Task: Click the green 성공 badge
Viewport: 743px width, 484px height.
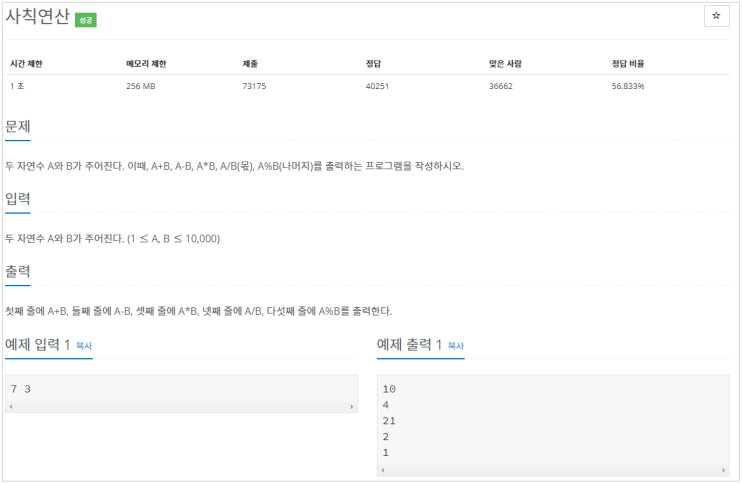Action: tap(86, 20)
